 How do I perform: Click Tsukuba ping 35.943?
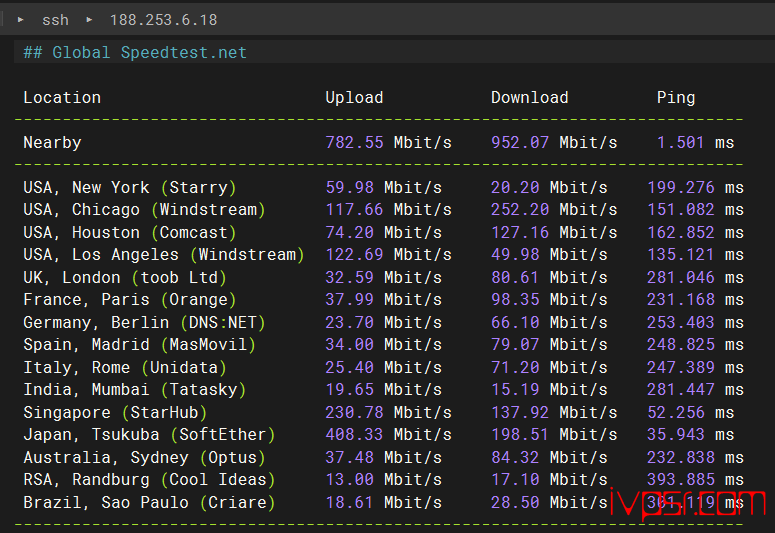tap(676, 435)
